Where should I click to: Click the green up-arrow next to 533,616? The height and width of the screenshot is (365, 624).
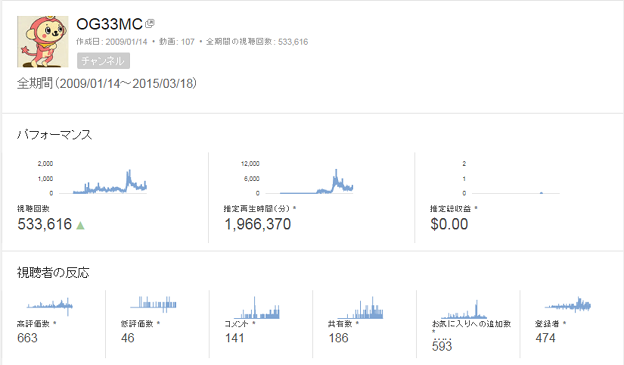(80, 225)
